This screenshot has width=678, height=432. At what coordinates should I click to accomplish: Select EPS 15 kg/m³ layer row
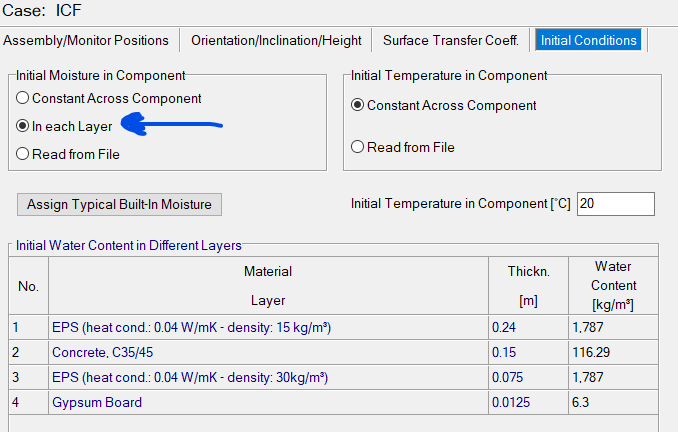192,326
